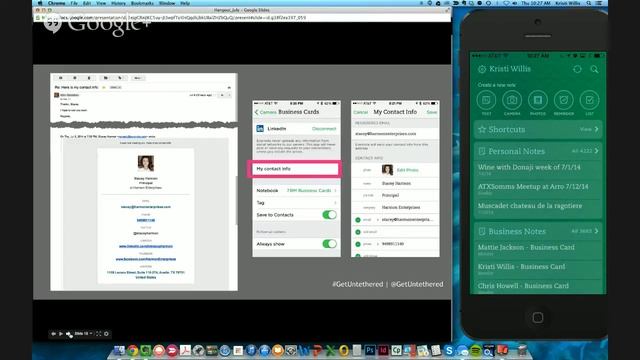Screen dimensions: 640x360
Task: Open the File menu
Action: 74,3
